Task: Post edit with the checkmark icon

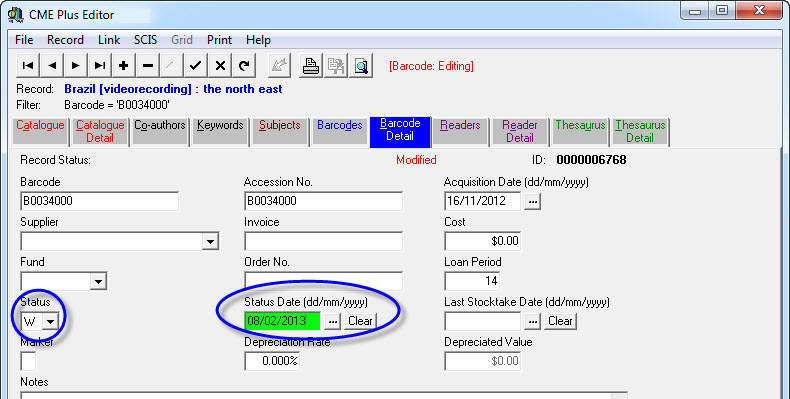Action: coord(195,65)
